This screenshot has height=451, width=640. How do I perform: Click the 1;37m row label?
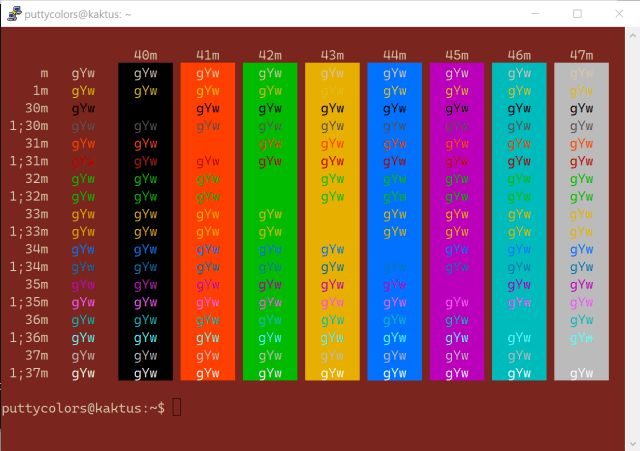[29, 373]
